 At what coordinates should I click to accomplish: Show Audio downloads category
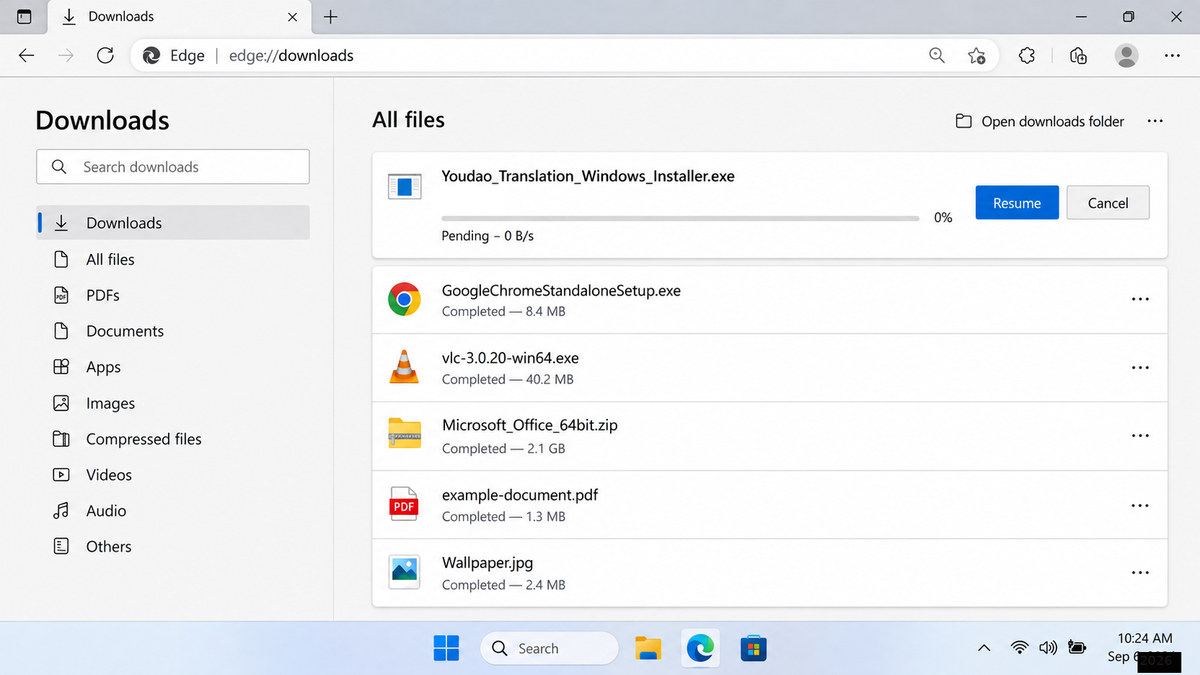click(x=173, y=511)
